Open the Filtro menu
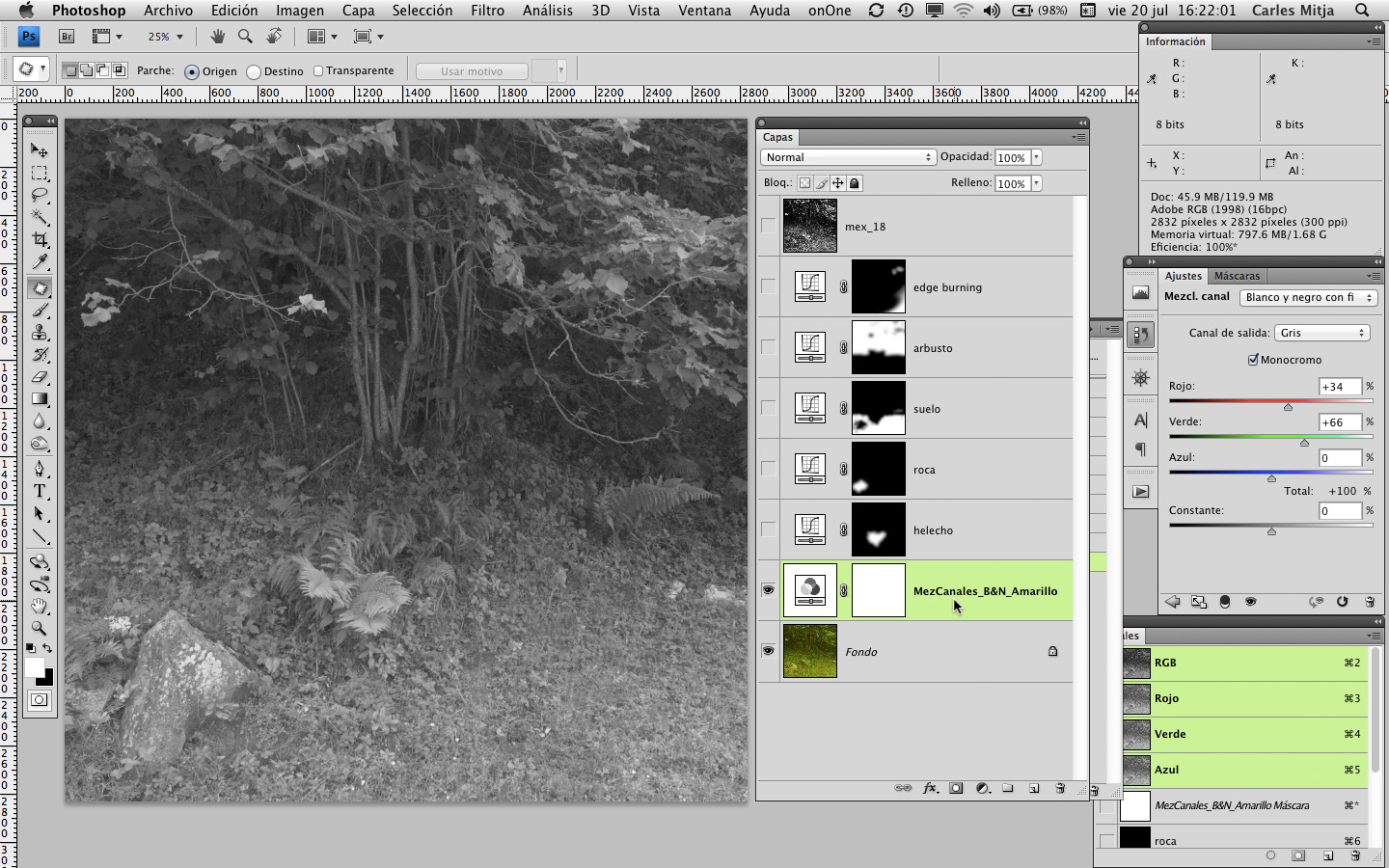 487,11
